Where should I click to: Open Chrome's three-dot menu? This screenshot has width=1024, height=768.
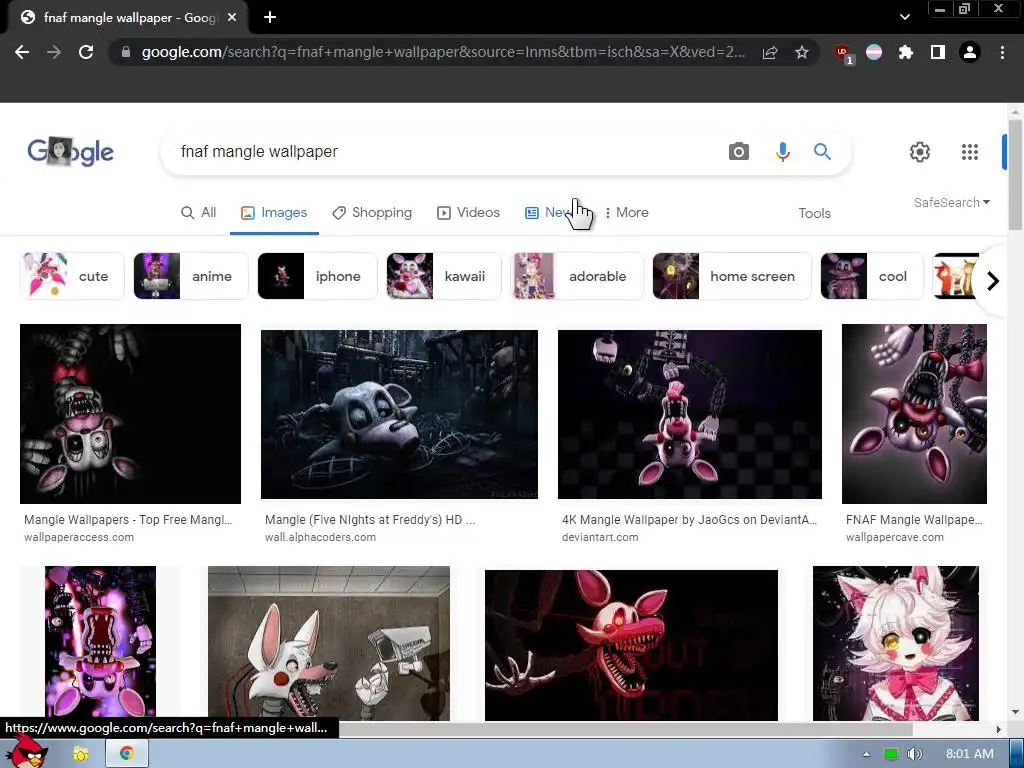pos(1002,52)
